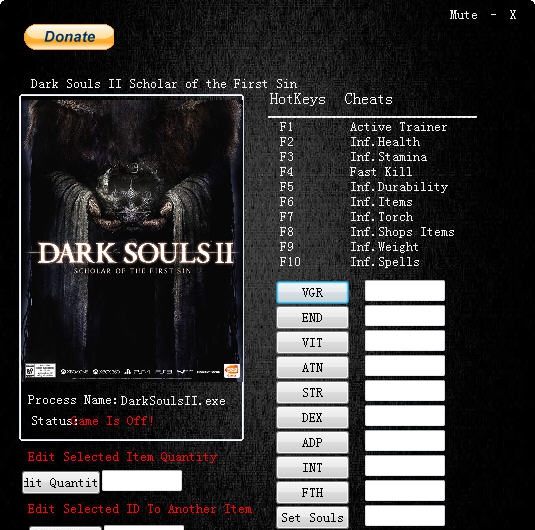Image resolution: width=535 pixels, height=530 pixels.
Task: Mute the trainer sound
Action: point(463,15)
